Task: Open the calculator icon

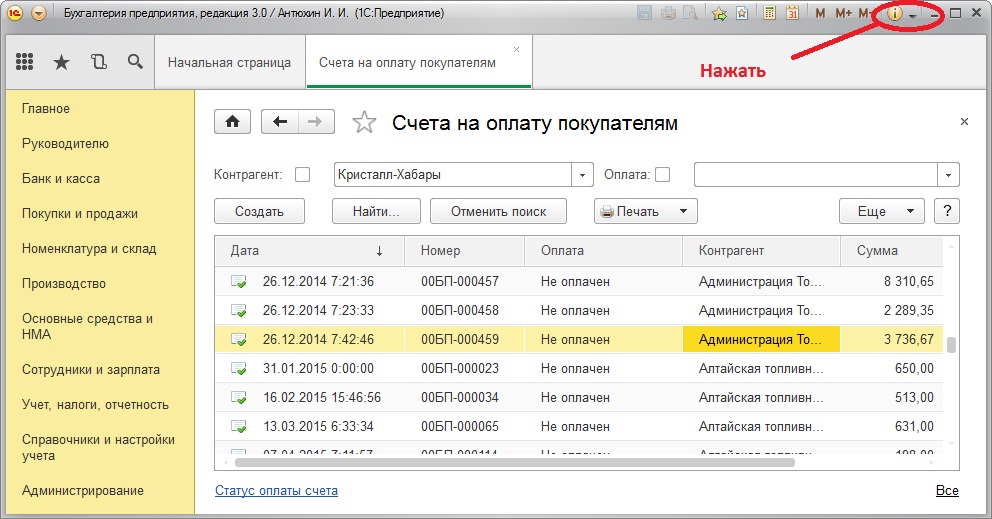Action: (x=769, y=13)
